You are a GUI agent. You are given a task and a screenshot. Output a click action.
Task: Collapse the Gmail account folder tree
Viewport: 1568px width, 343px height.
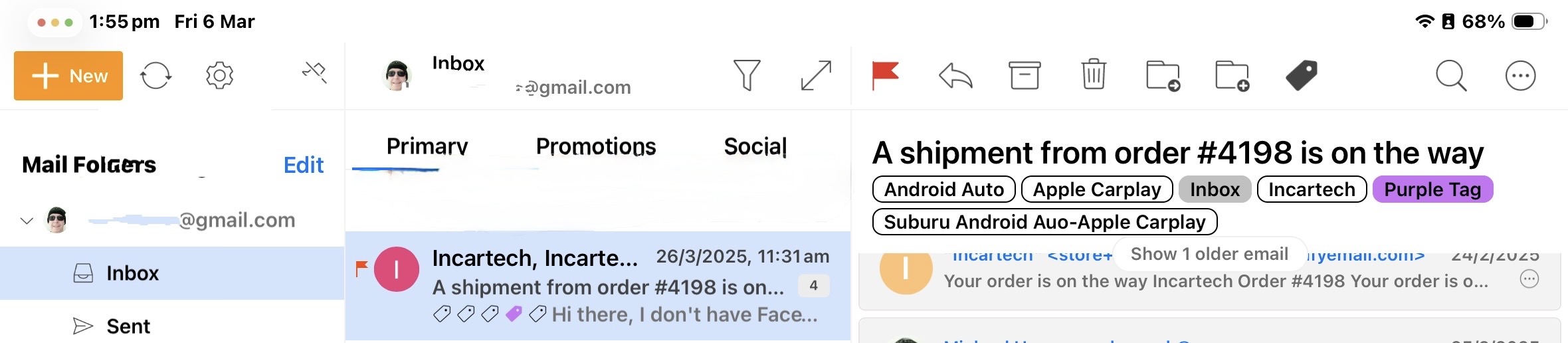[x=27, y=220]
